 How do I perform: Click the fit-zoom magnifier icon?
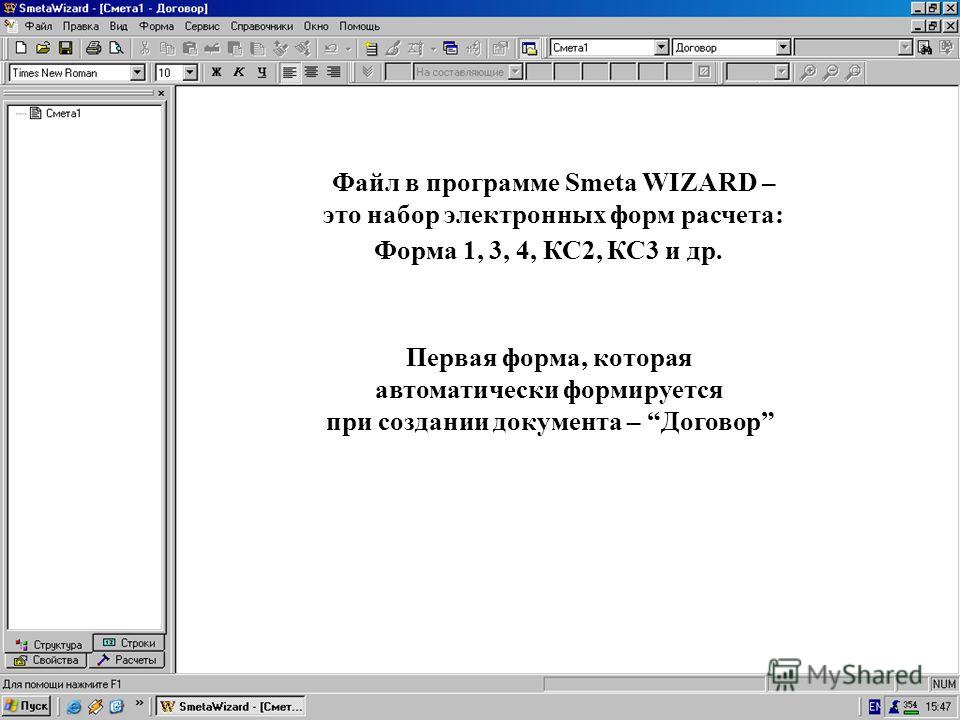853,72
